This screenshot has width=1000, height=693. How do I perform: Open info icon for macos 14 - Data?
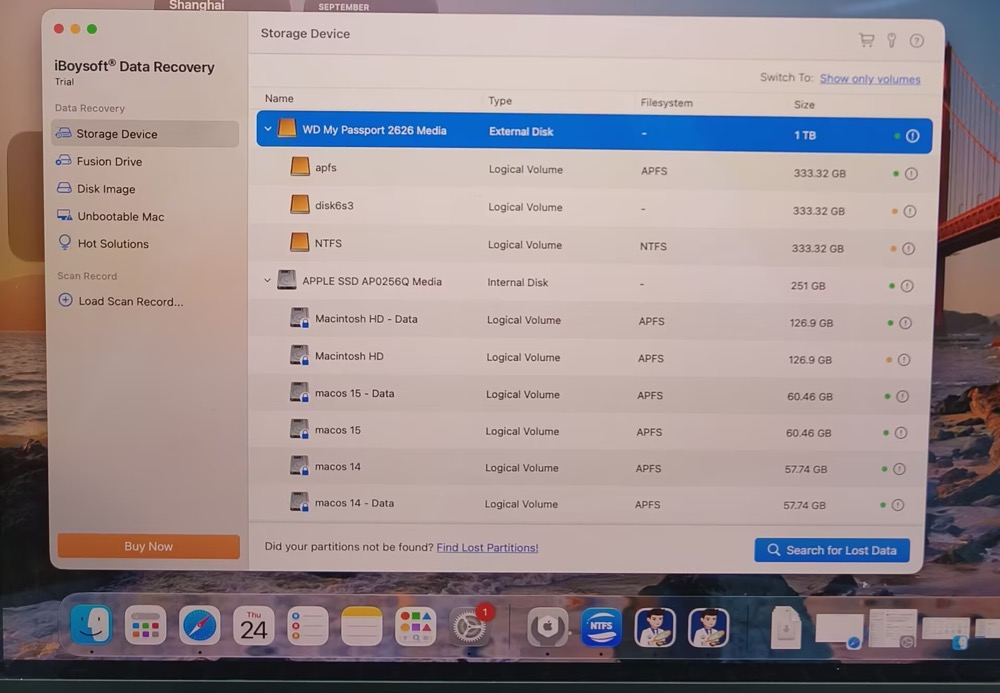897,505
